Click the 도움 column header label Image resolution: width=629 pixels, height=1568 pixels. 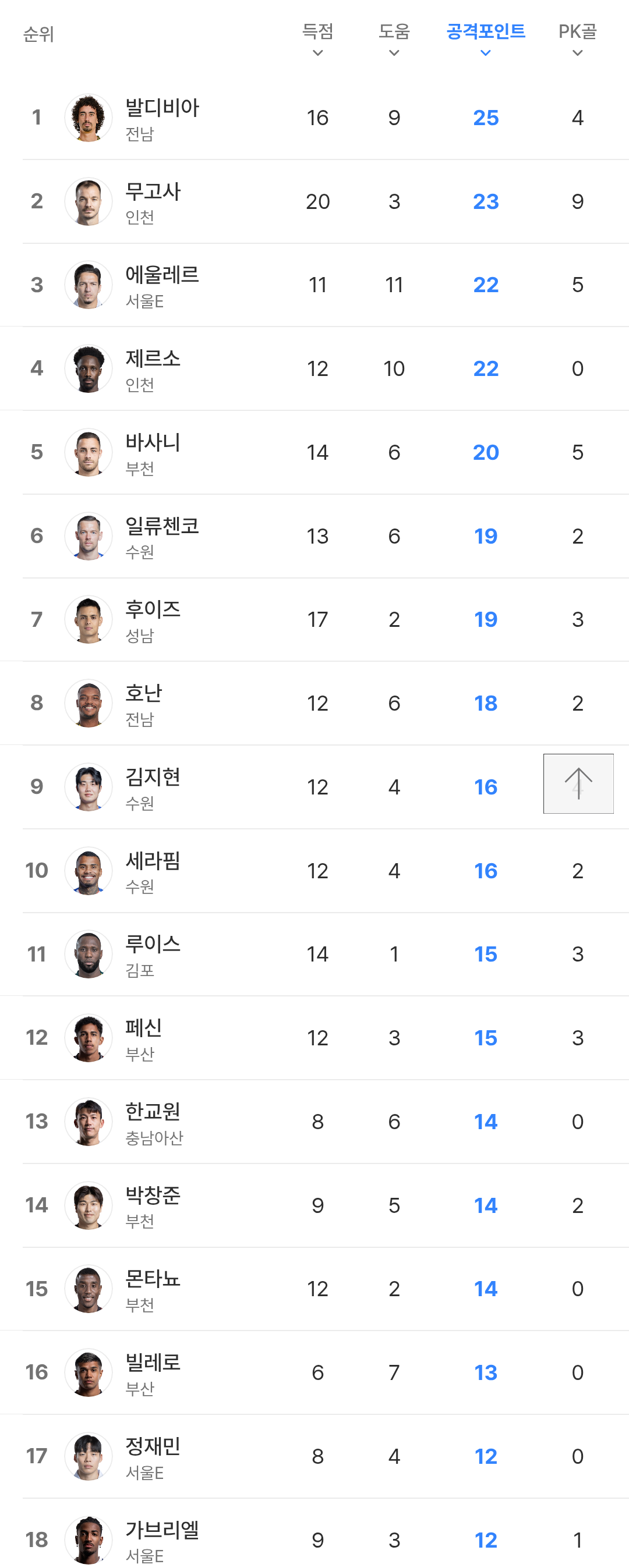(x=394, y=31)
